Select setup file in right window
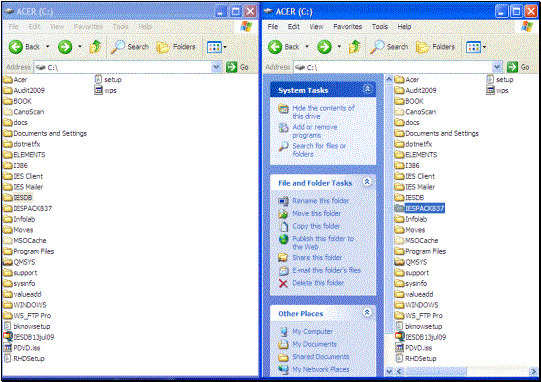 (x=500, y=80)
